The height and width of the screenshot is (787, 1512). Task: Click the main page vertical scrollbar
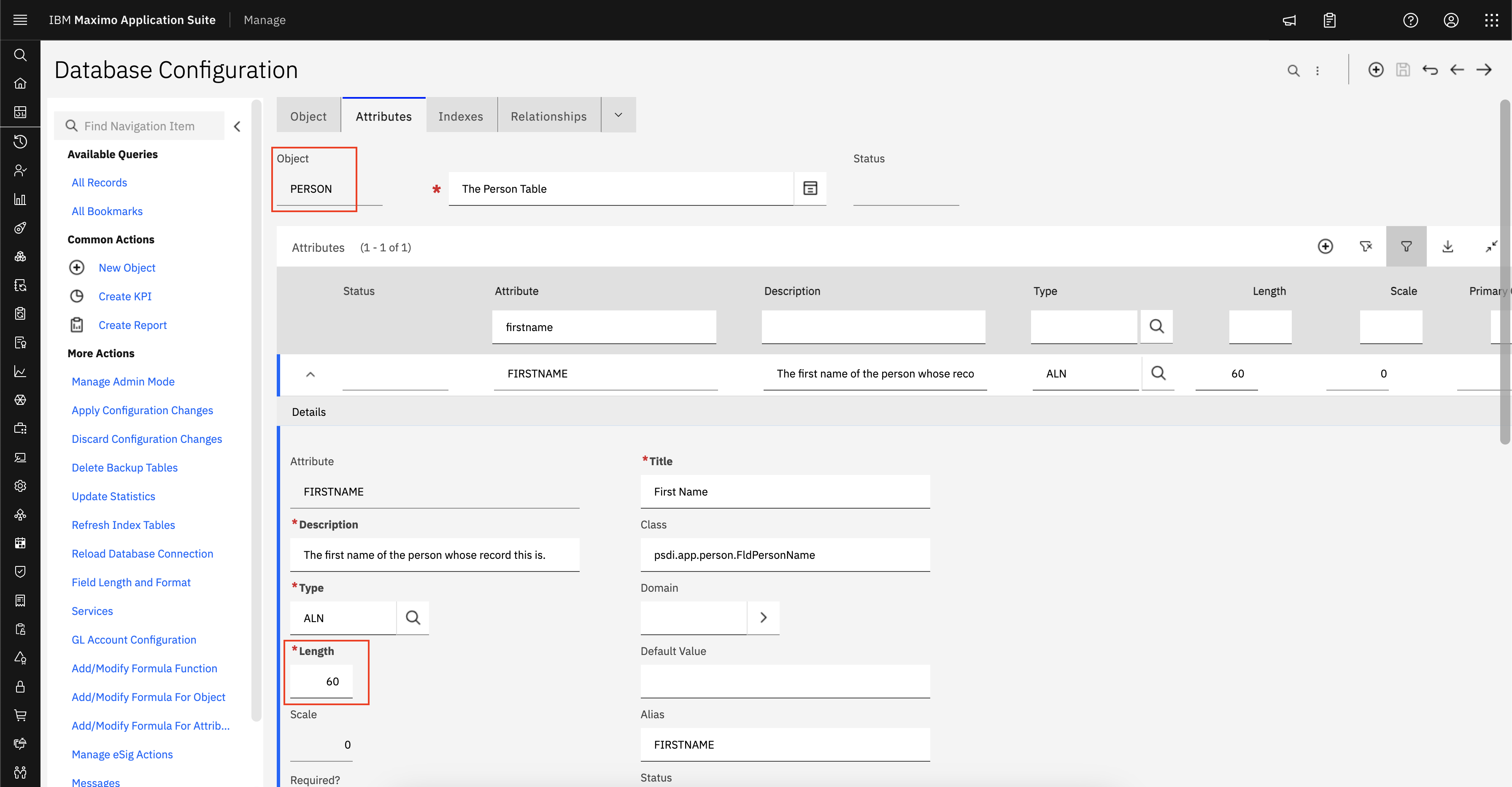point(1506,272)
